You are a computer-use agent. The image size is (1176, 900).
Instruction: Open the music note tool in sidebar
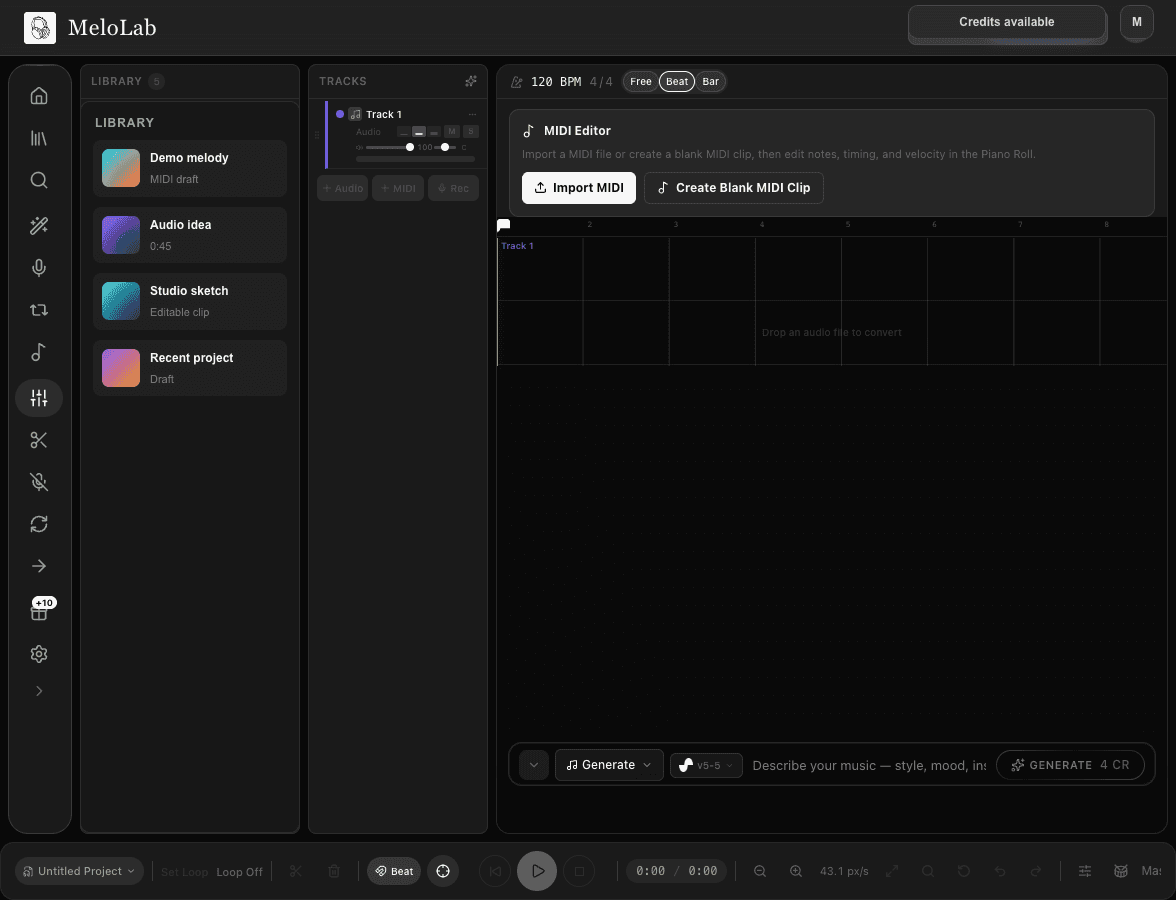pyautogui.click(x=39, y=352)
